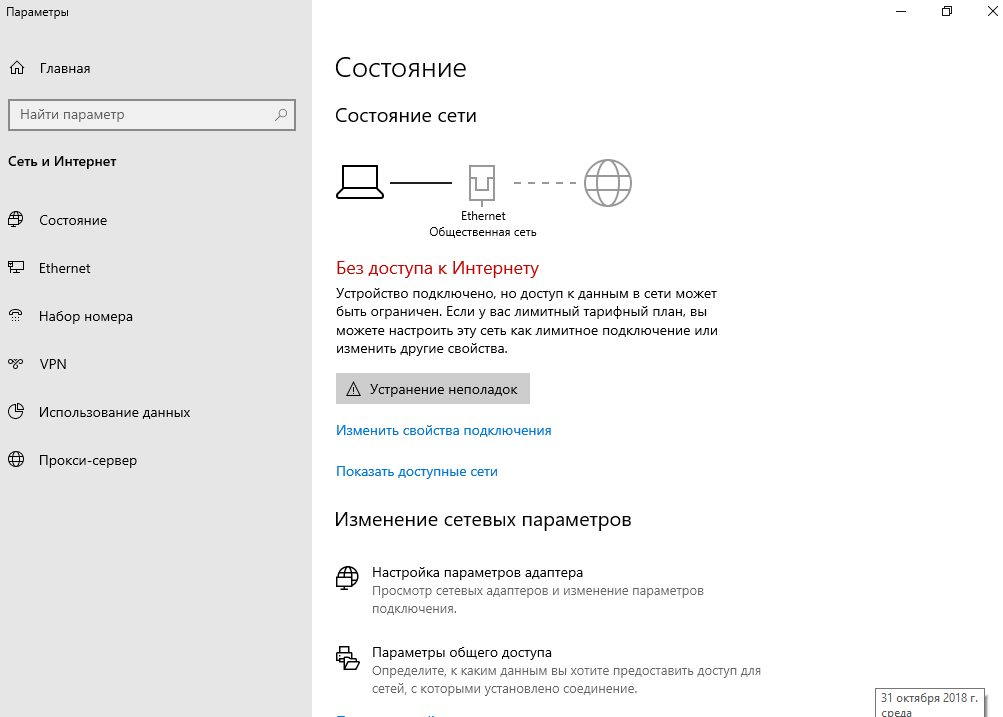Close the Параметры window
Screen dimensions: 1003x717
pos(992,12)
